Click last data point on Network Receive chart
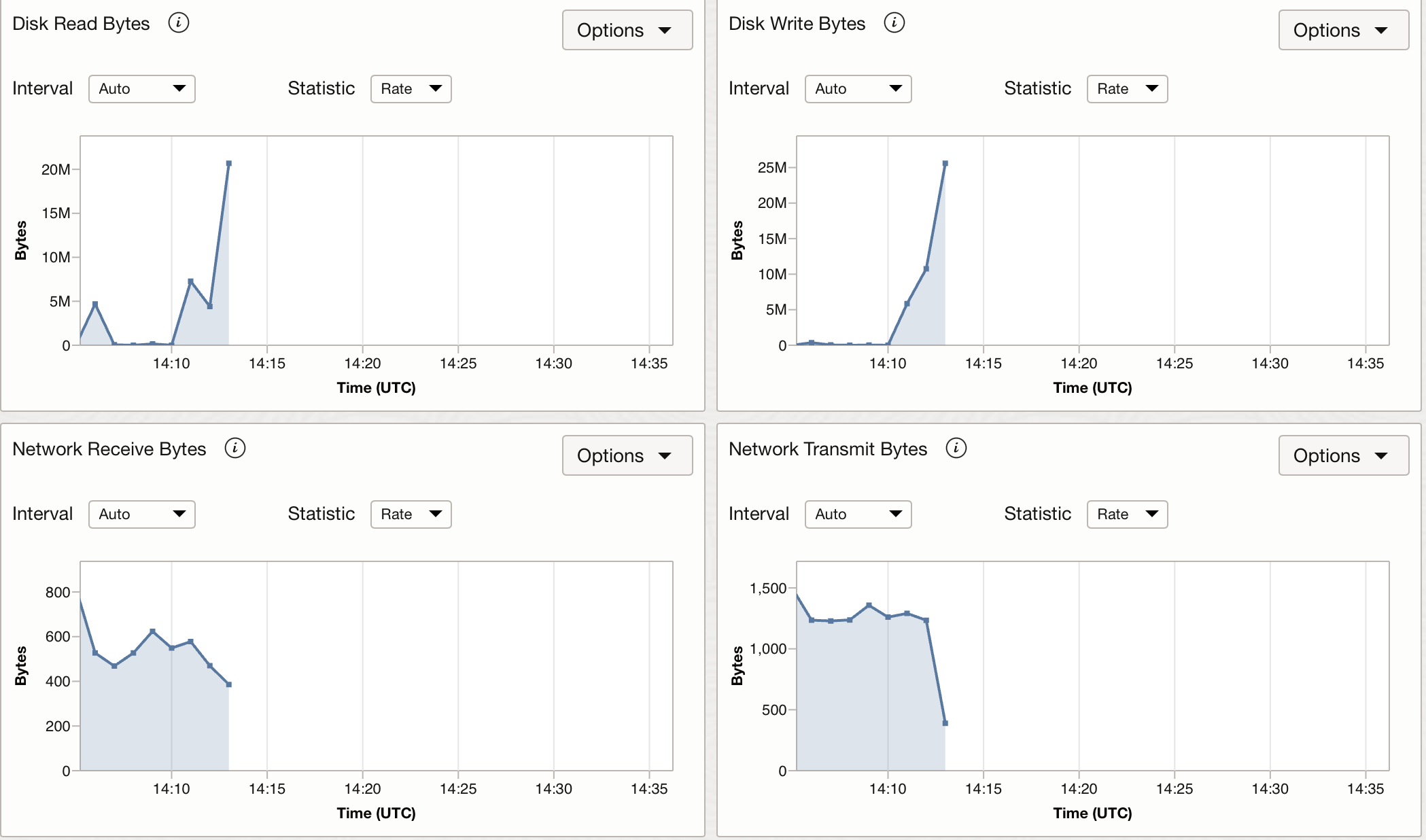The image size is (1426, 840). pos(229,684)
